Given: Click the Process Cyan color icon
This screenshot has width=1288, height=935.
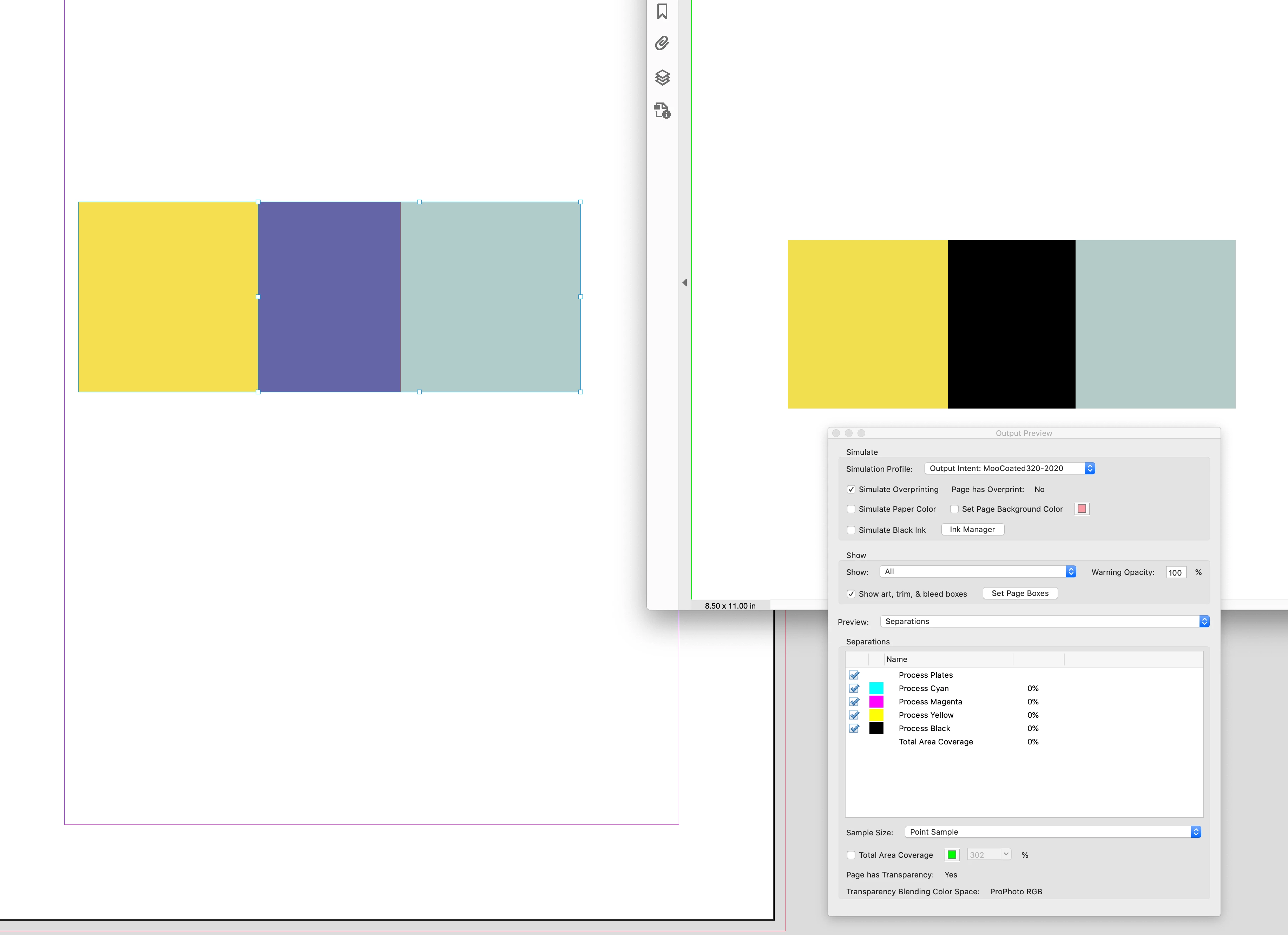Looking at the screenshot, I should pyautogui.click(x=876, y=689).
